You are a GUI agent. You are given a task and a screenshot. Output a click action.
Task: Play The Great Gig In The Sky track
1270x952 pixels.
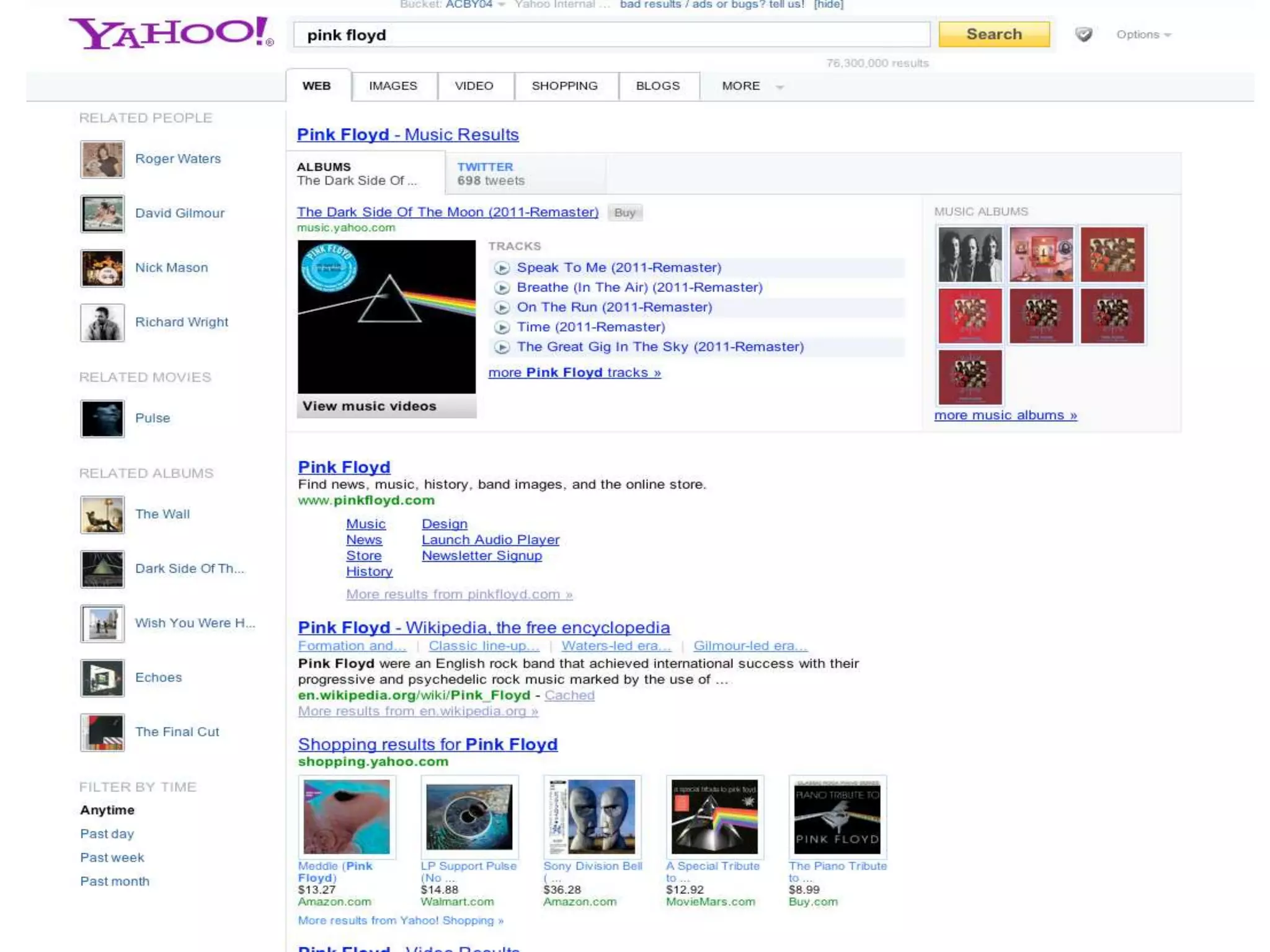point(502,347)
